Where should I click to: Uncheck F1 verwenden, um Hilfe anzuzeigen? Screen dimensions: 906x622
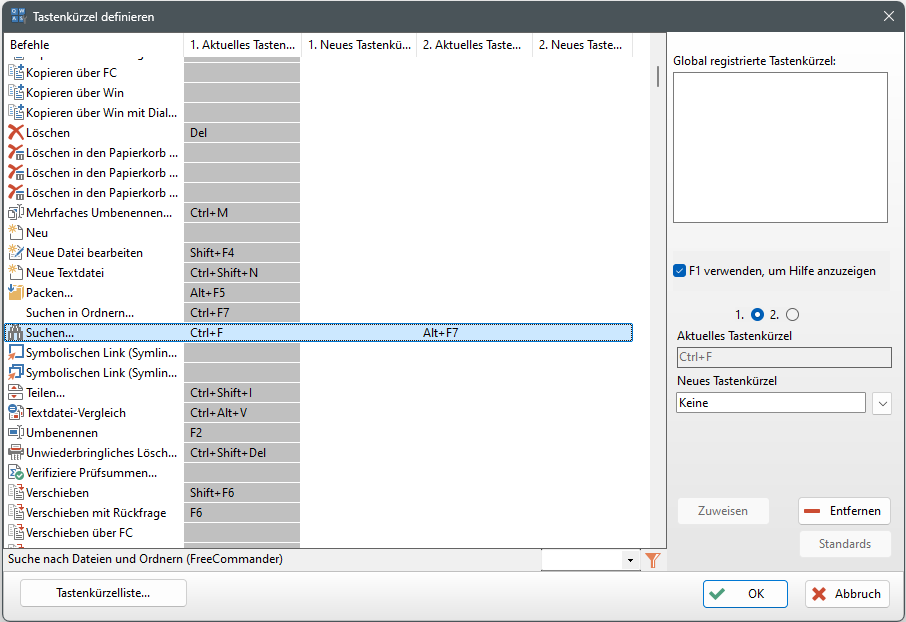(680, 270)
